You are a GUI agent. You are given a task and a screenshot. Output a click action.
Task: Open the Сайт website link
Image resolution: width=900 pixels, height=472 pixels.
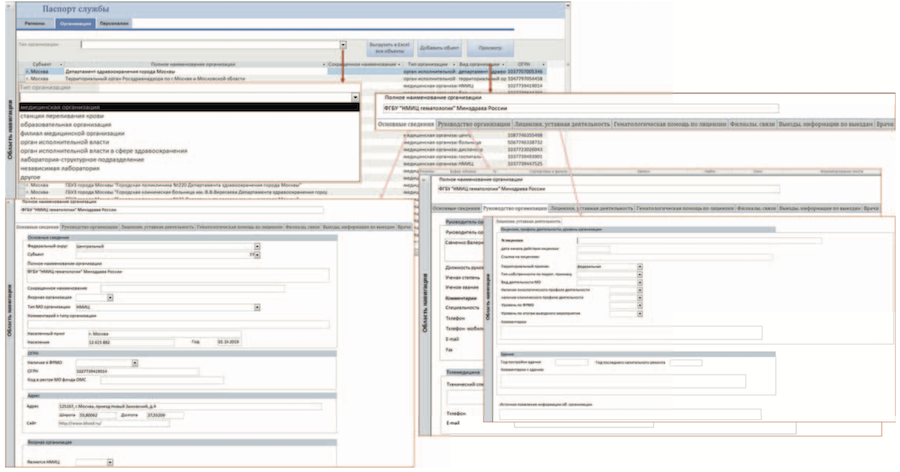113,423
